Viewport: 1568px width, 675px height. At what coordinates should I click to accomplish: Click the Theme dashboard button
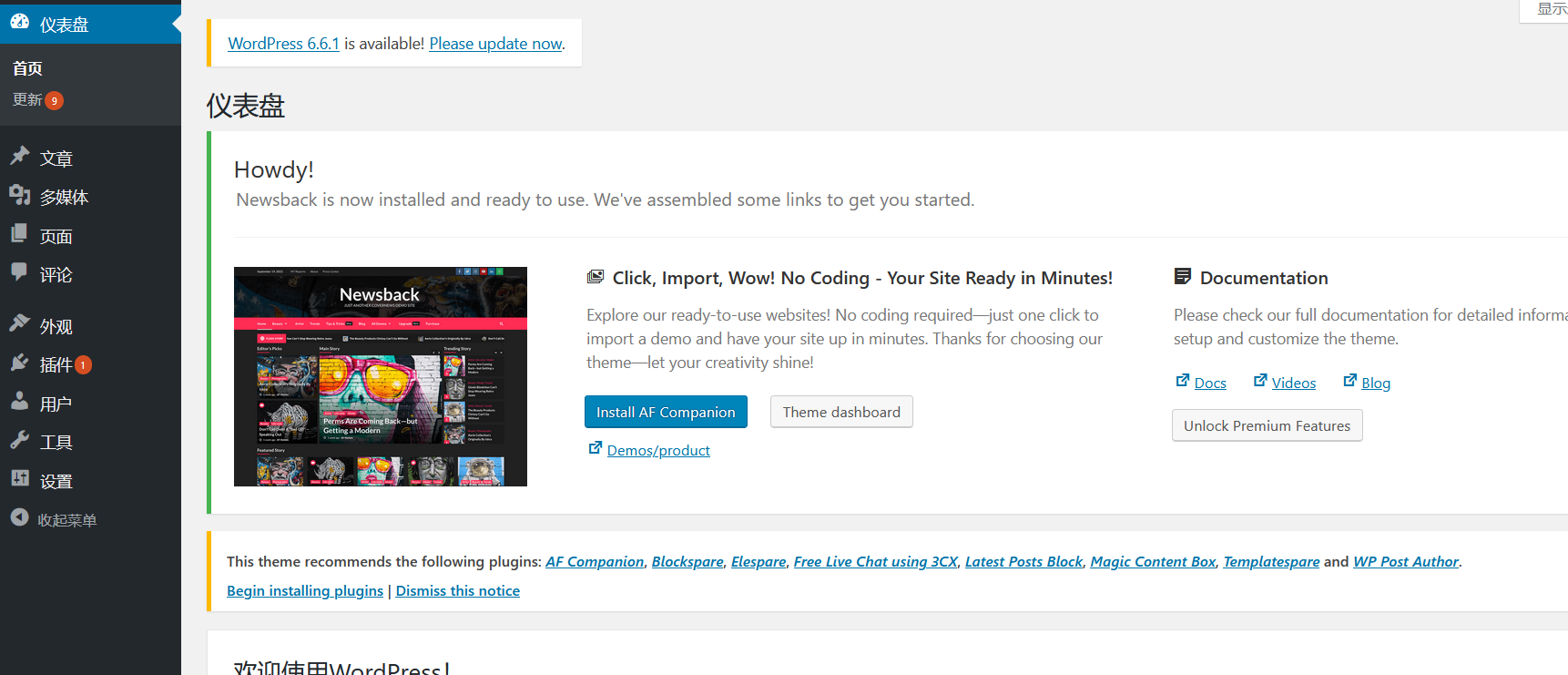tap(841, 412)
